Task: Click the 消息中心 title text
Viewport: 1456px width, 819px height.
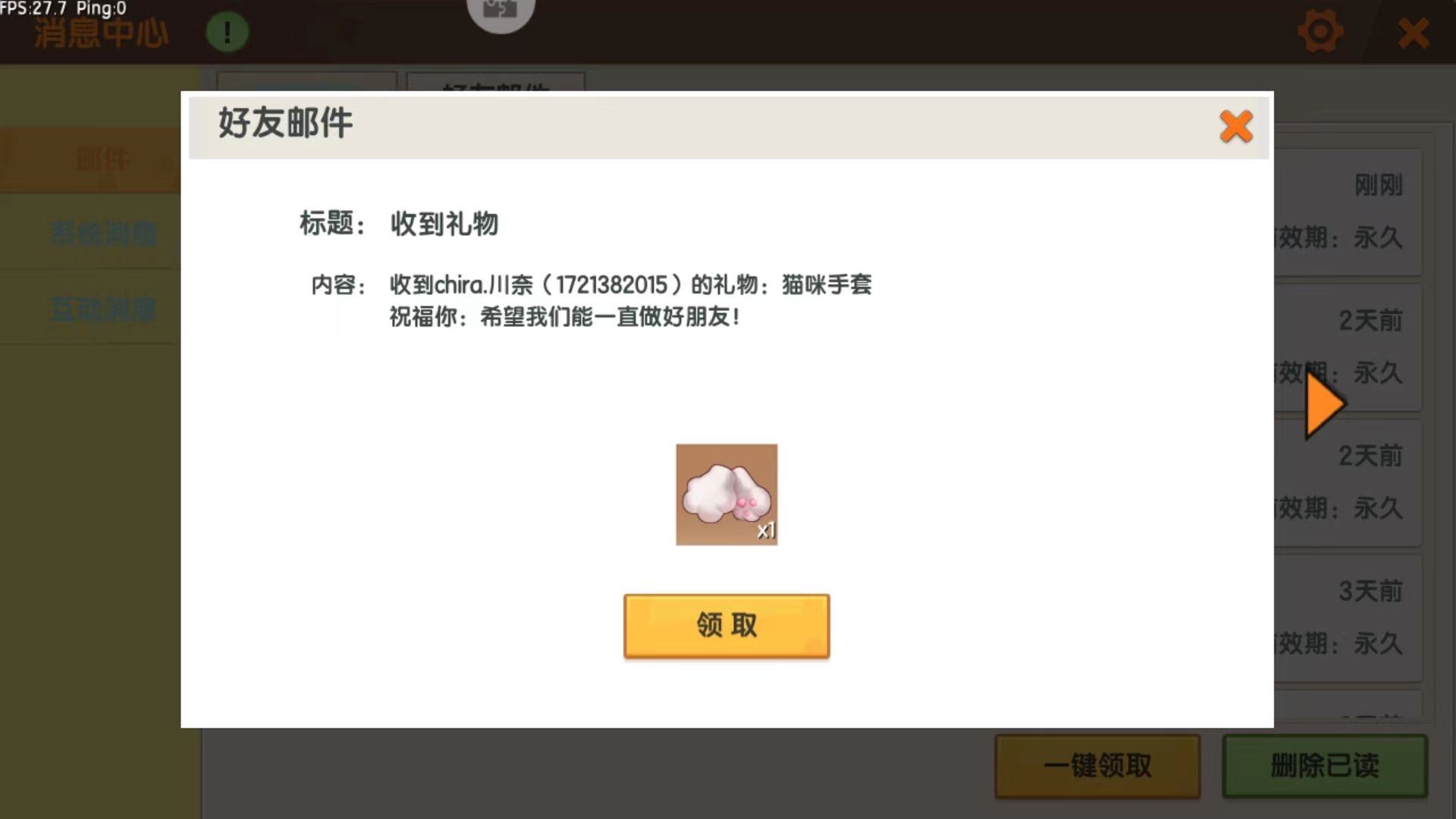Action: (x=101, y=34)
